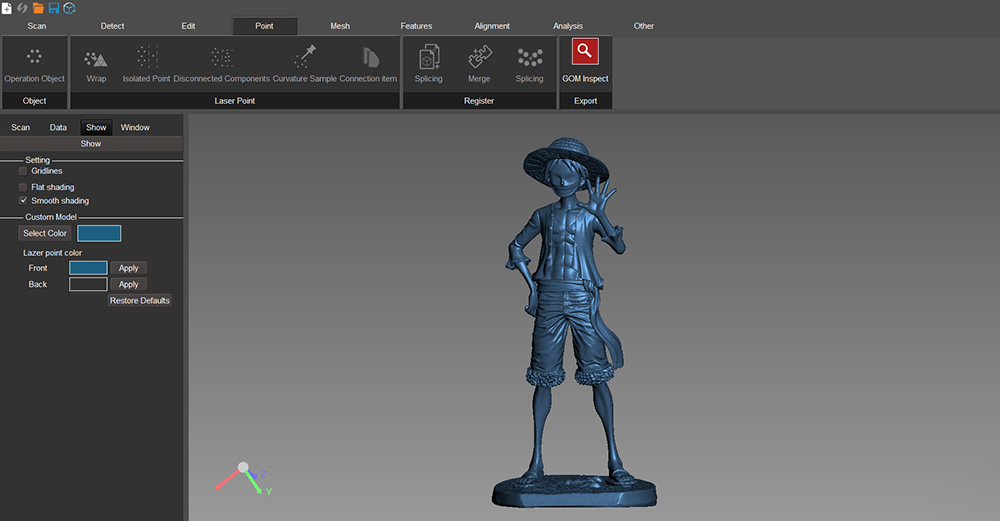Save the project with the floppy icon
The height and width of the screenshot is (521, 1000).
point(54,8)
